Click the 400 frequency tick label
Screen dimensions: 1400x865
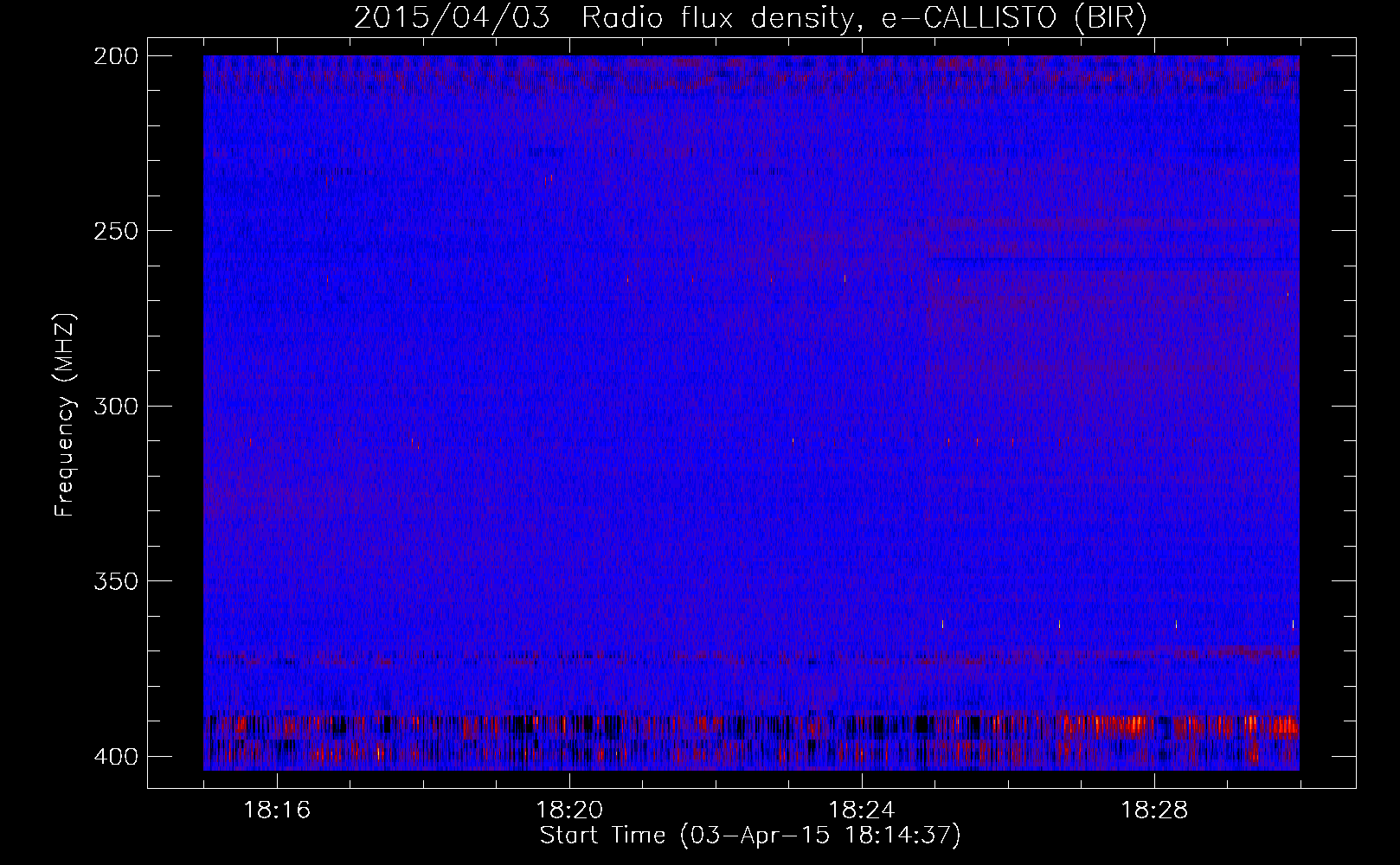(x=116, y=757)
